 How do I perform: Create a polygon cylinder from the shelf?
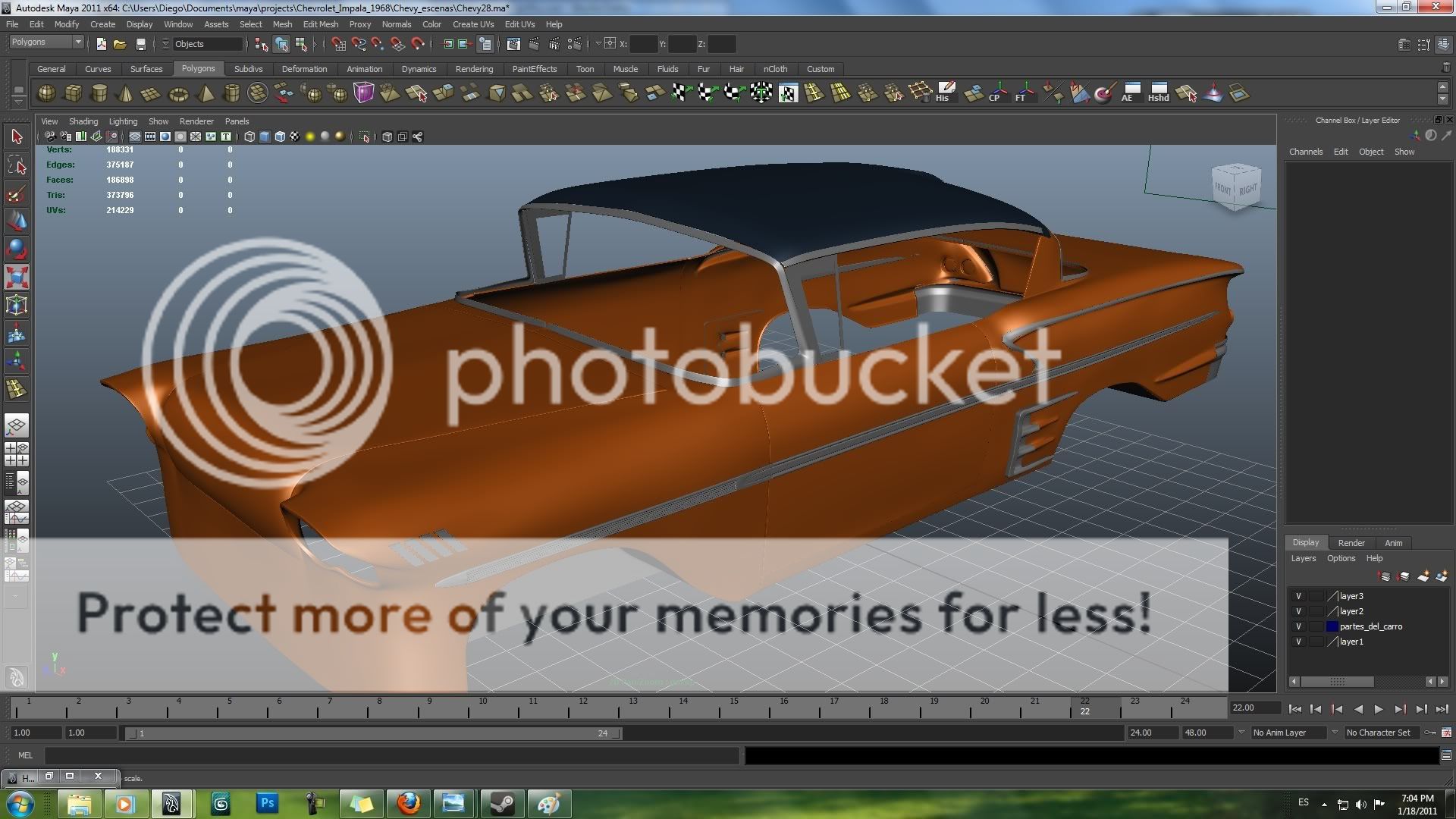coord(99,94)
